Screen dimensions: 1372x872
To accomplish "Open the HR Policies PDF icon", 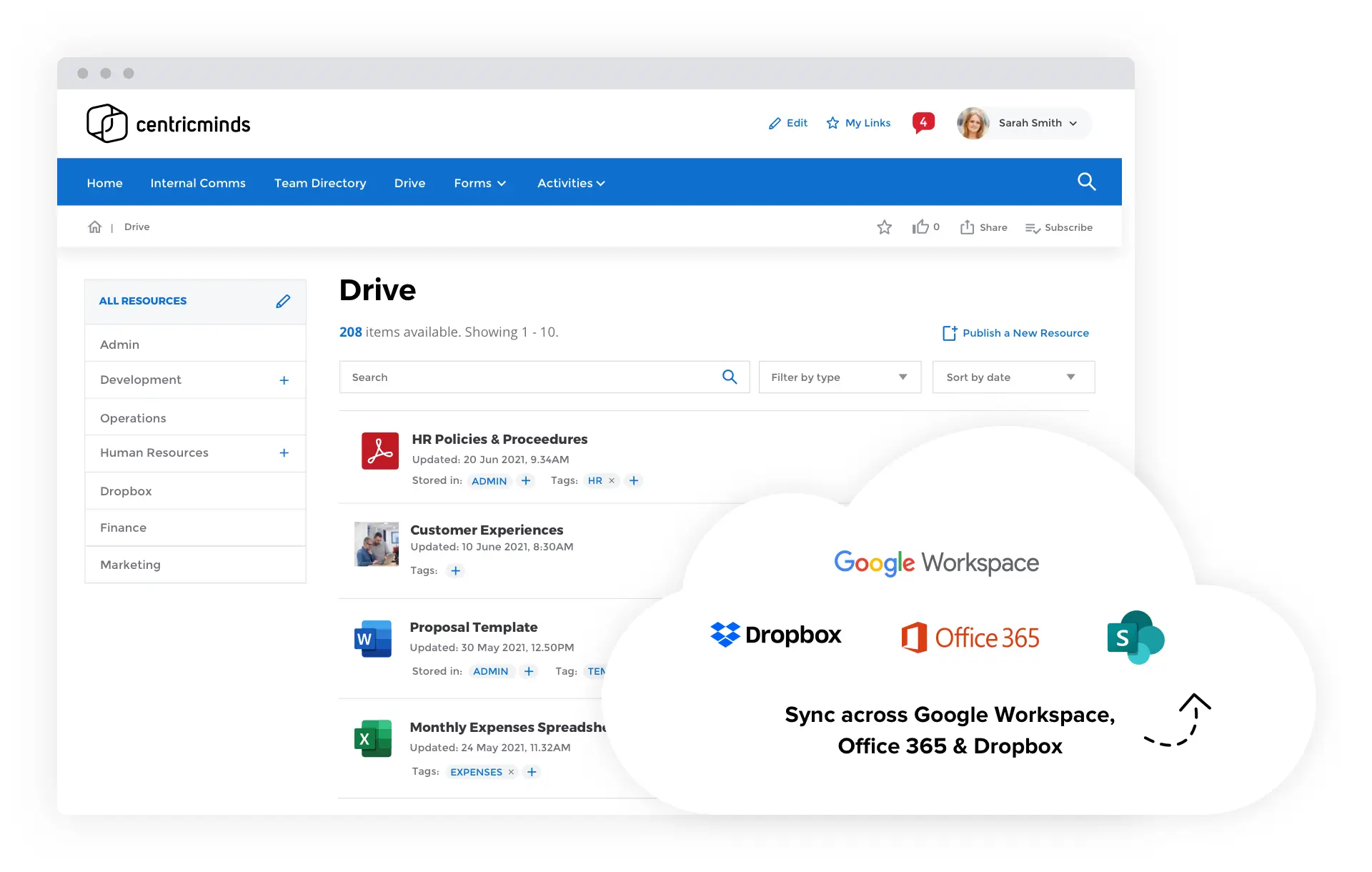I will click(379, 451).
